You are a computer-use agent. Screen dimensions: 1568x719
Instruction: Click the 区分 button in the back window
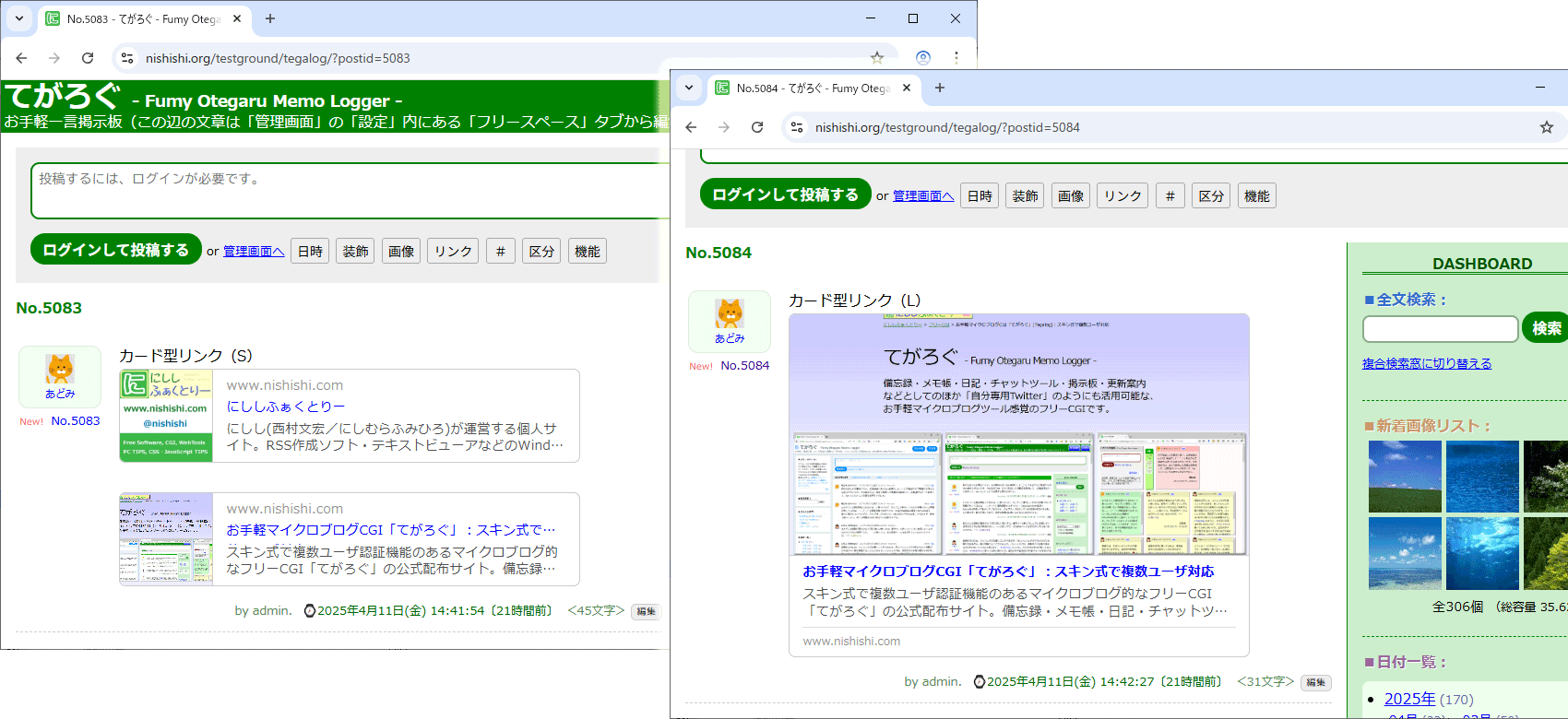tap(541, 251)
